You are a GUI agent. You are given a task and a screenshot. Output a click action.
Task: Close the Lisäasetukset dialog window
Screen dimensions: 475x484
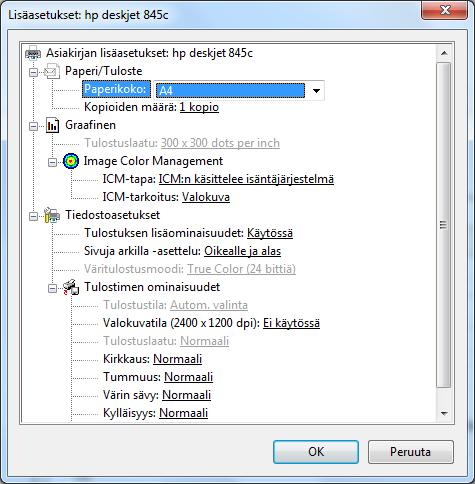coord(445,10)
